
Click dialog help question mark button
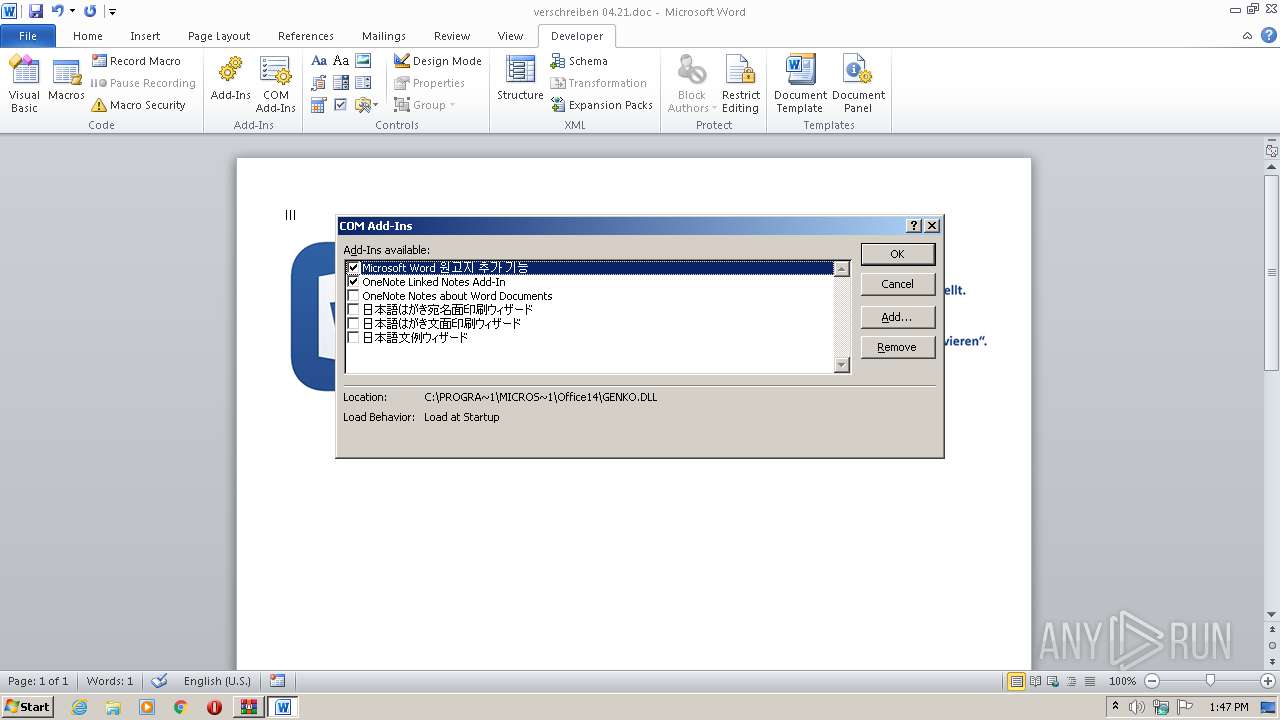click(x=914, y=226)
